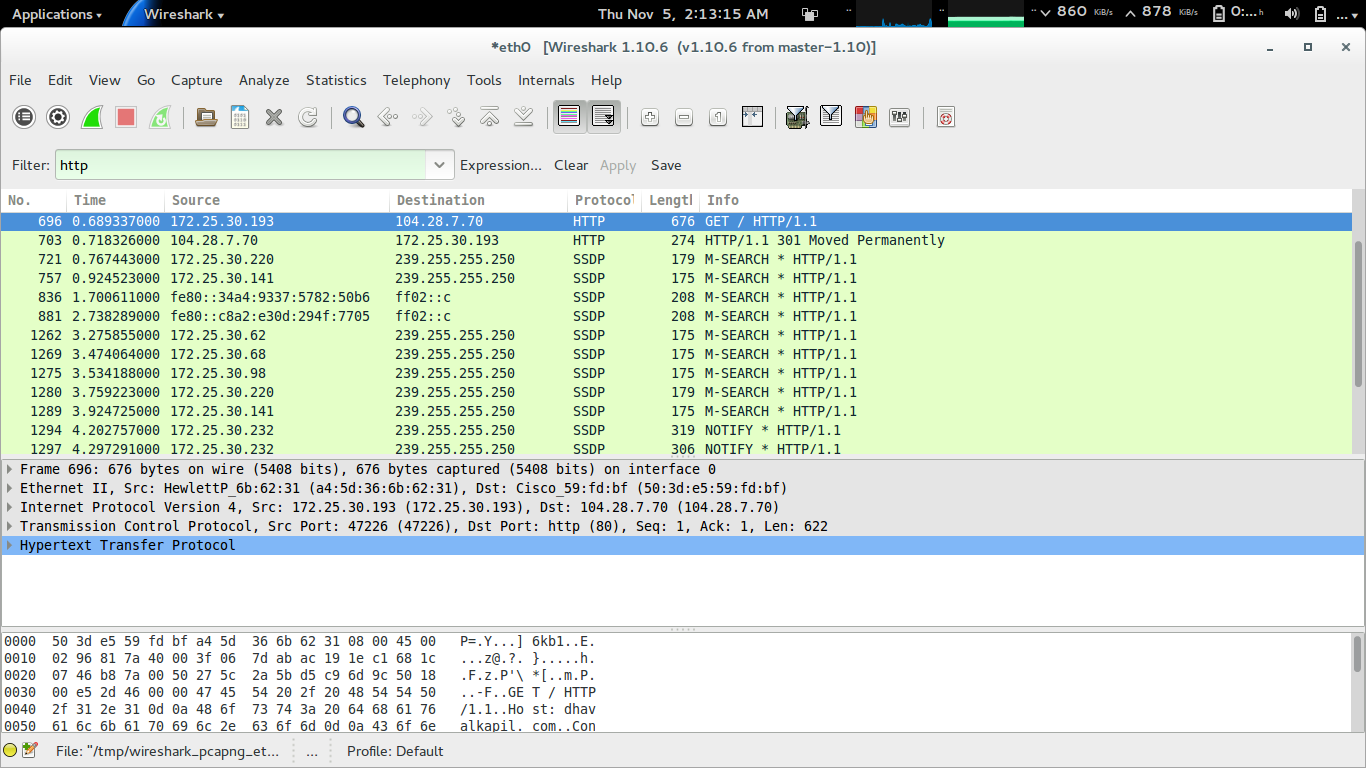
Task: Select packet 703 301 Moved Permanently
Action: point(677,240)
